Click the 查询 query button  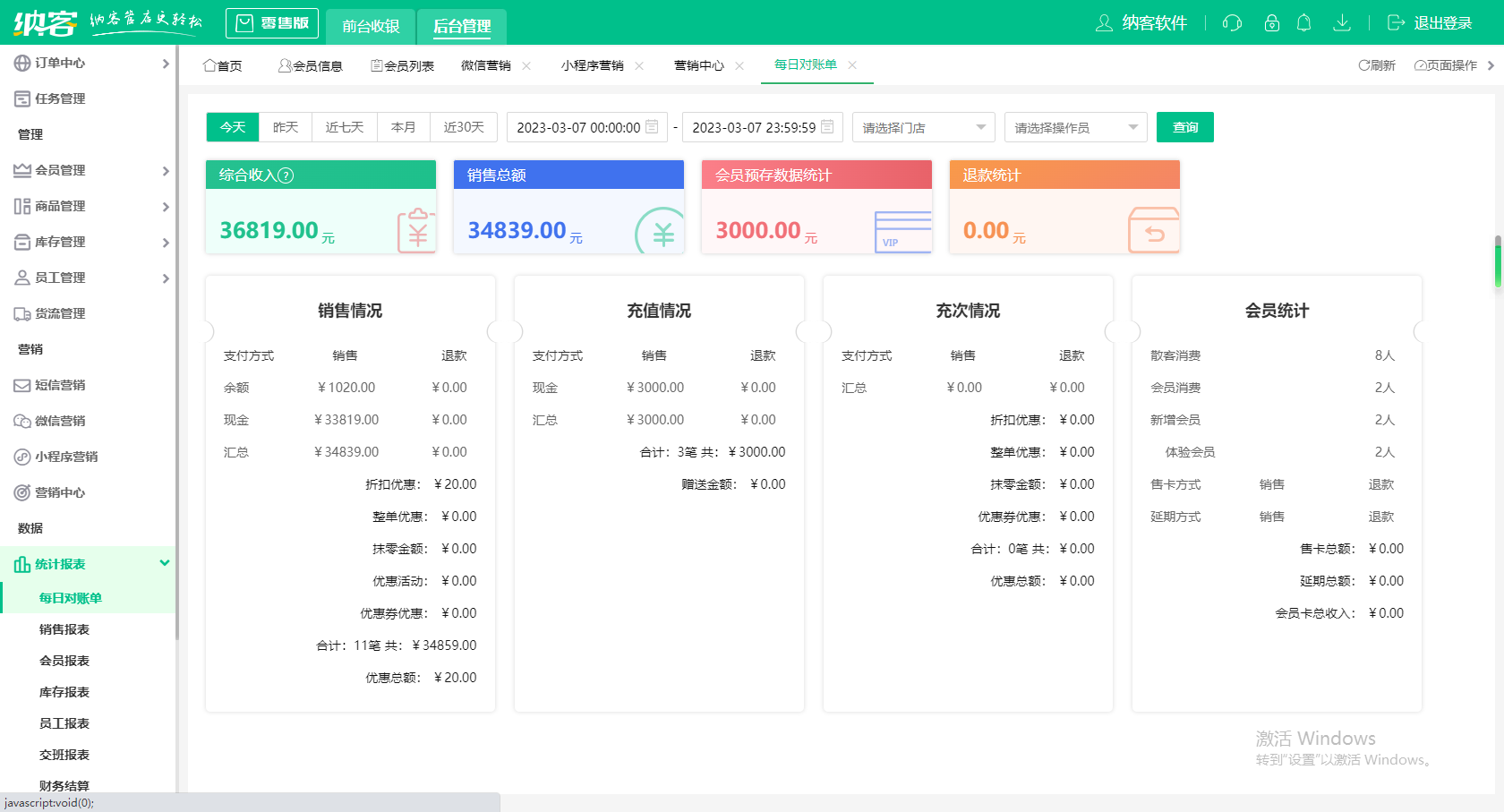pos(1184,126)
